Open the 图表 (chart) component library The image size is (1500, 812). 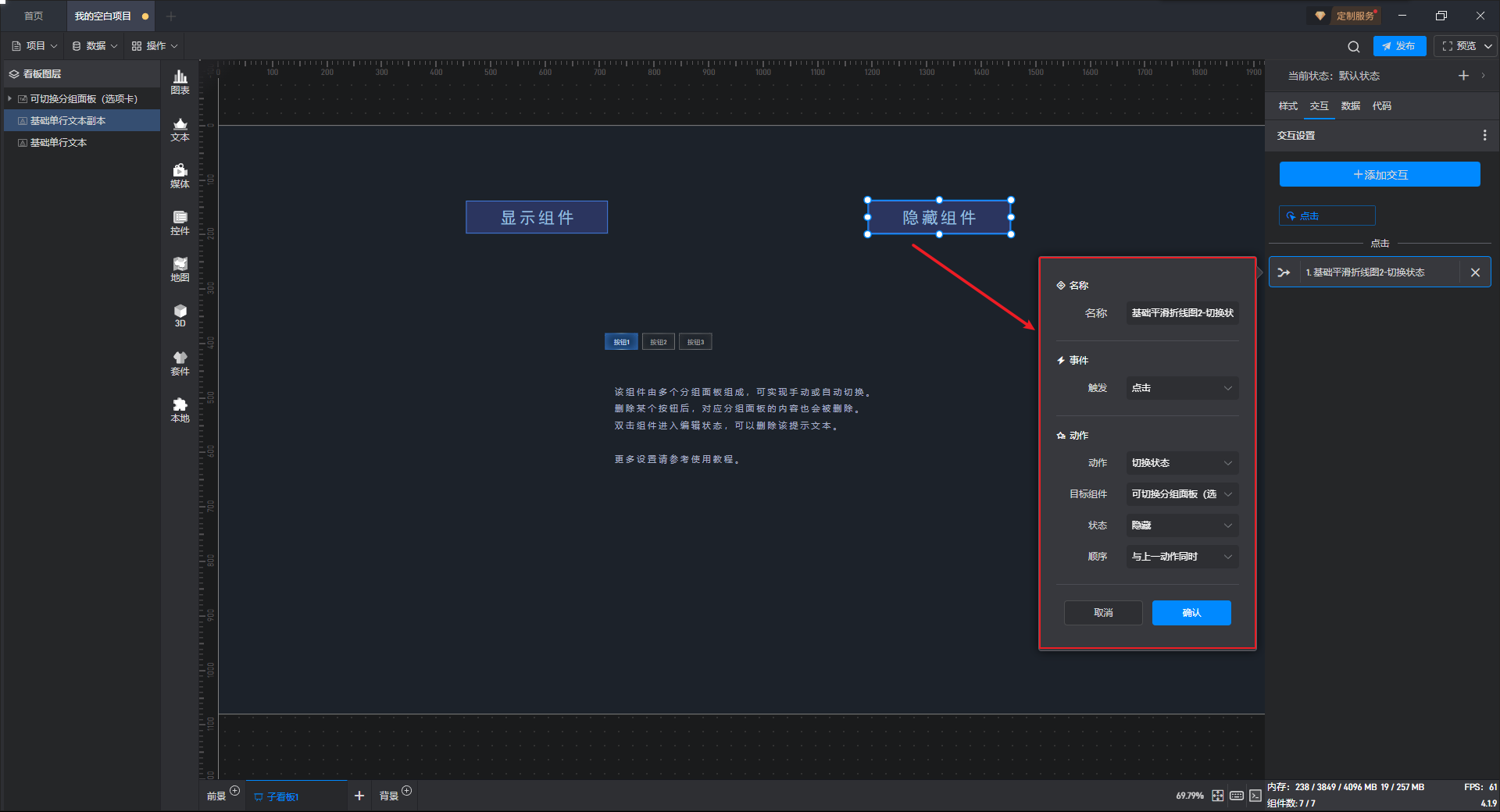pos(180,82)
